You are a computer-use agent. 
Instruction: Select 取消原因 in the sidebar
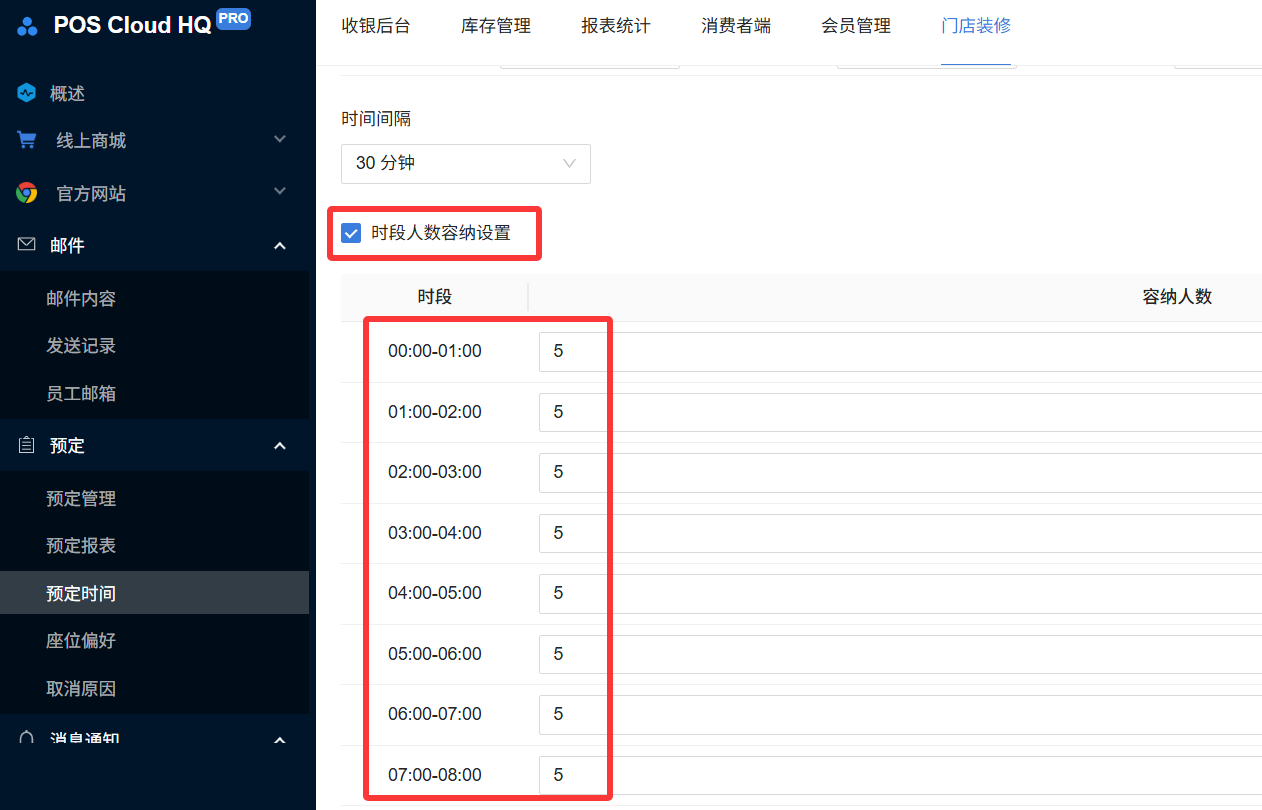[81, 688]
